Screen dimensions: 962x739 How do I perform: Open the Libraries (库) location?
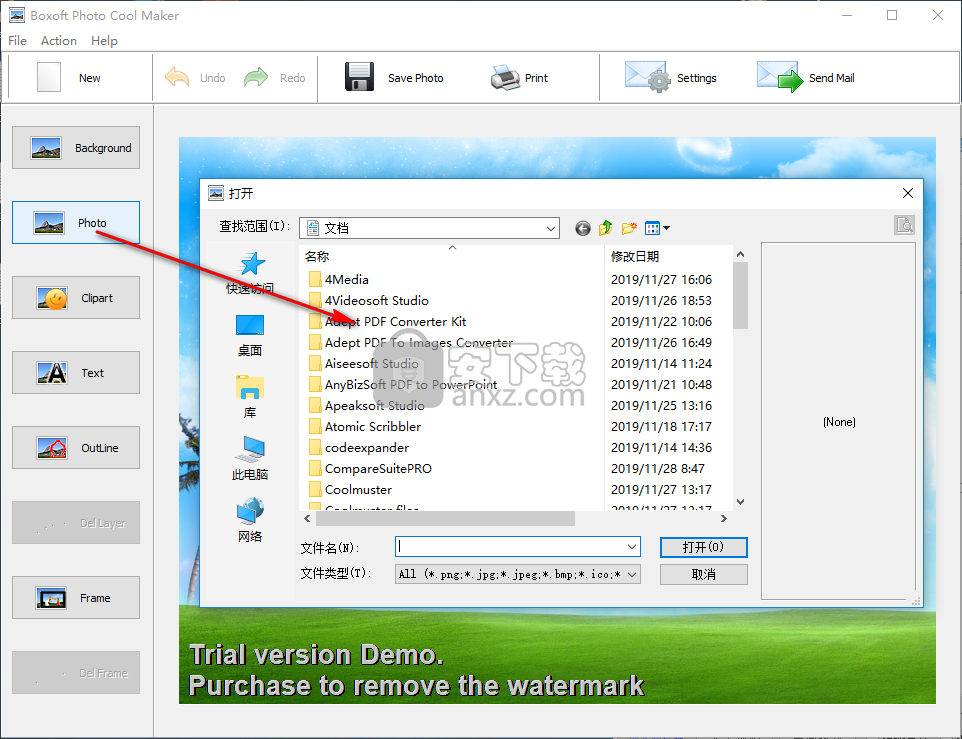pos(250,397)
